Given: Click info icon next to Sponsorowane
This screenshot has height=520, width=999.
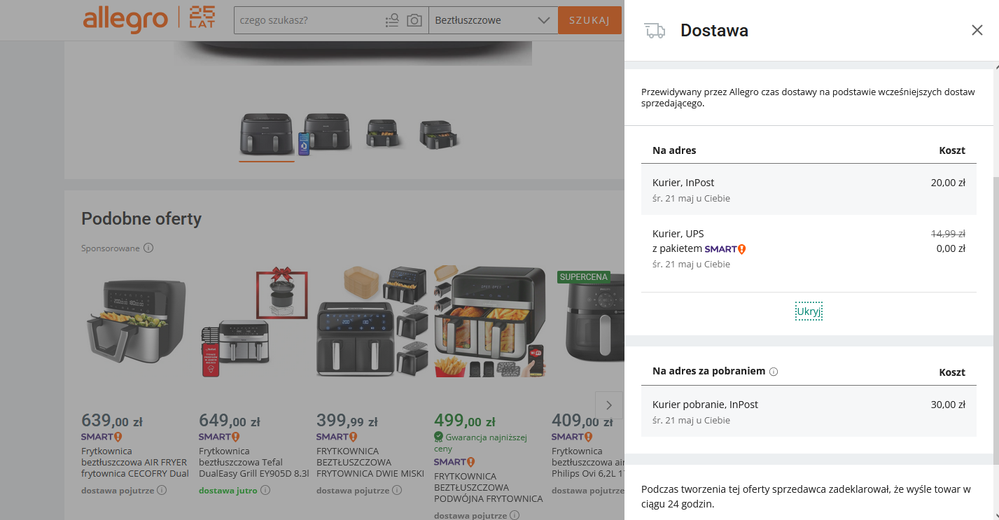Looking at the screenshot, I should tap(148, 248).
